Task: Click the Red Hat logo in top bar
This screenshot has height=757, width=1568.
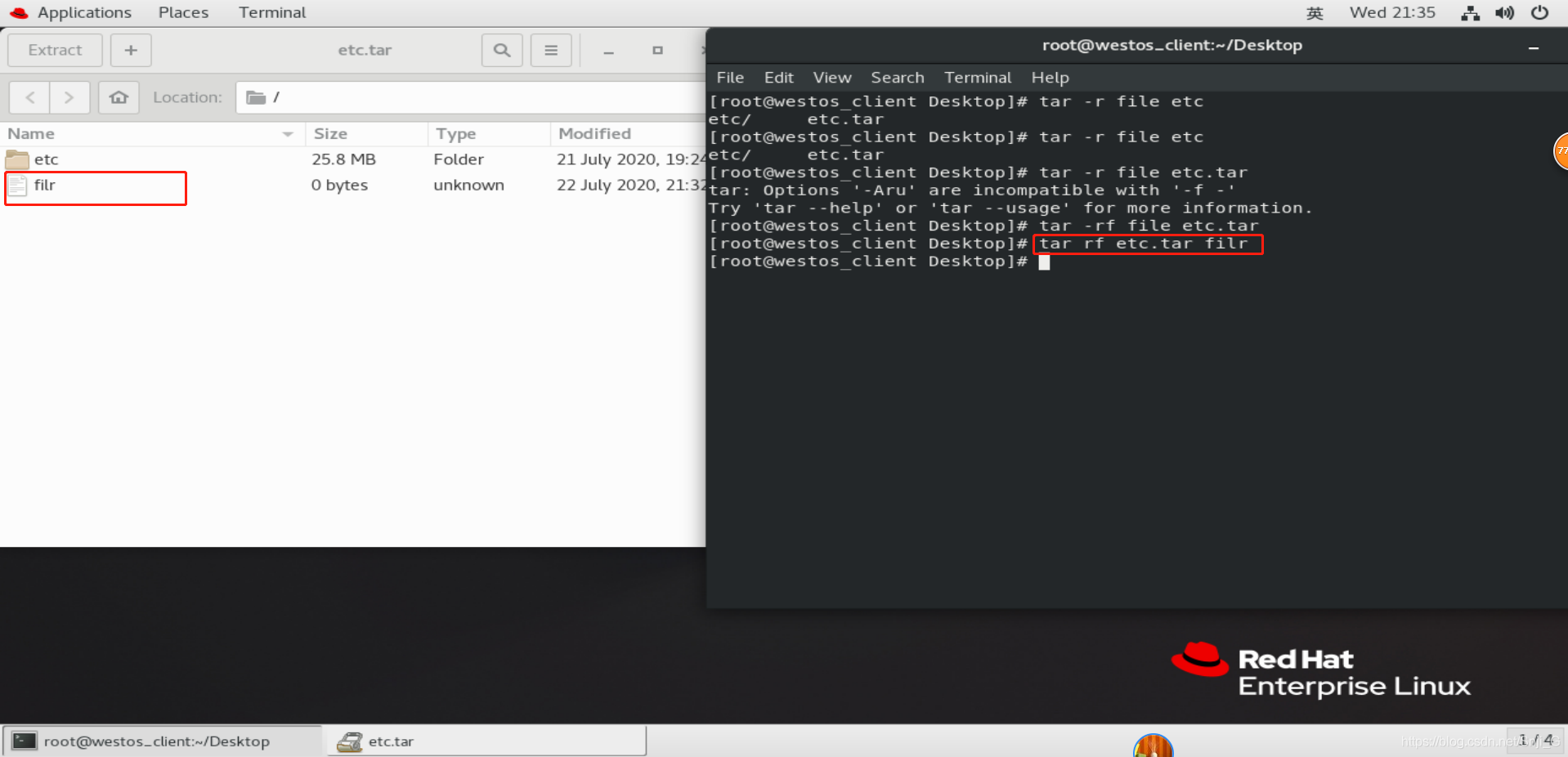Action: pos(19,12)
